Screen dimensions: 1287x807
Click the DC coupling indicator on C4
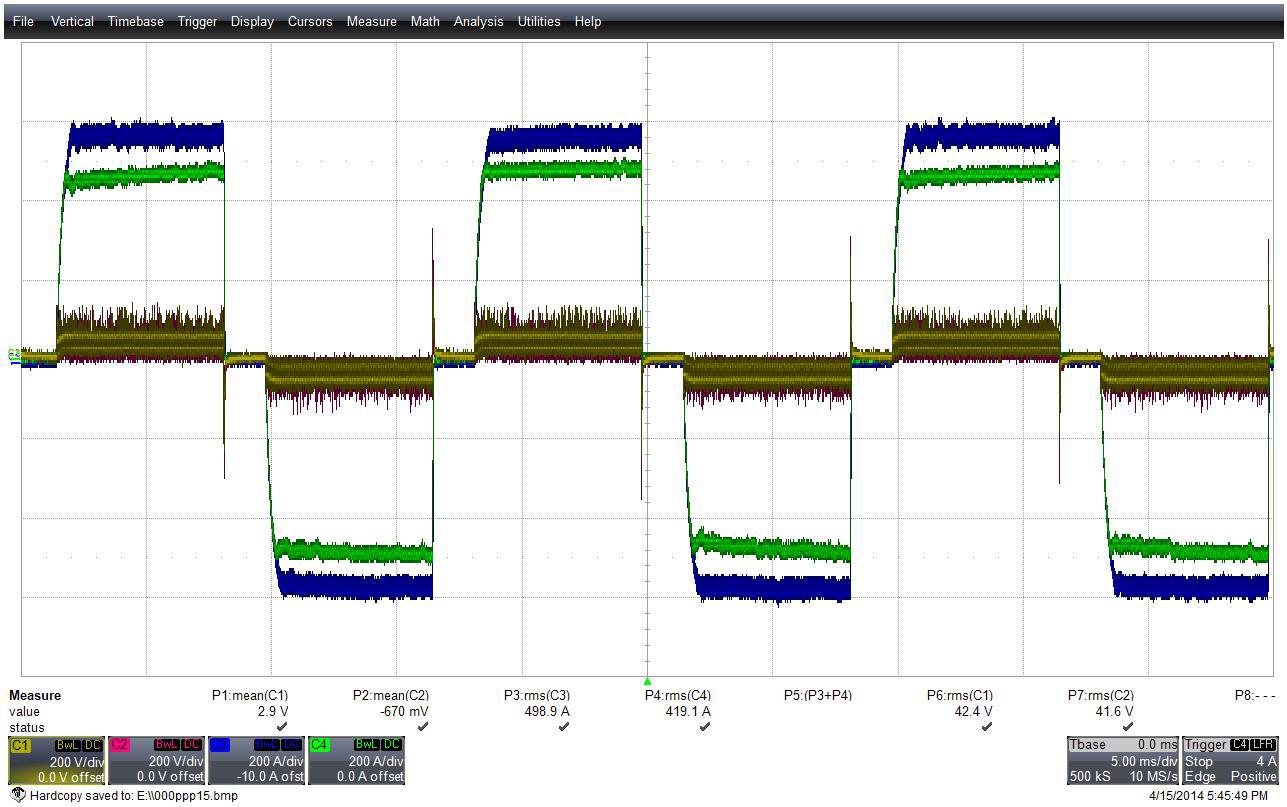click(393, 745)
